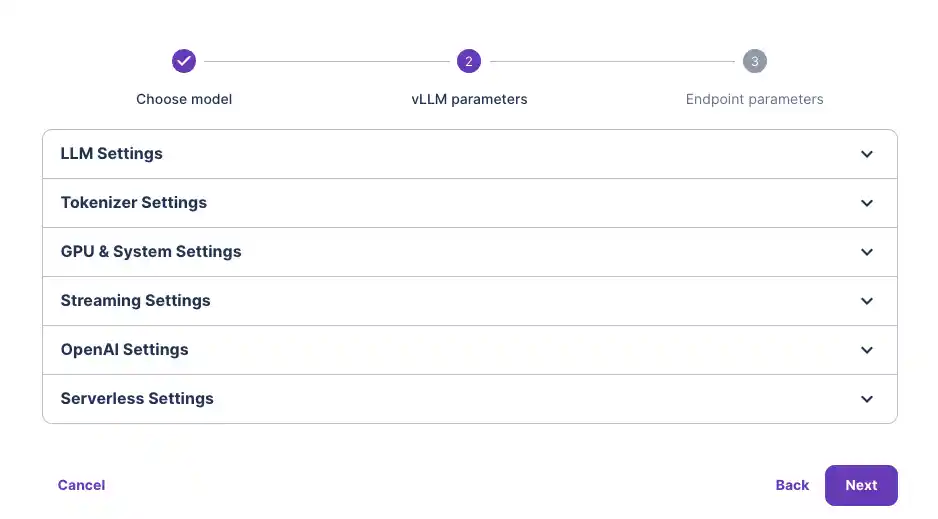938x519 pixels.
Task: Open the Streaming Settings section header
Action: pyautogui.click(x=136, y=301)
